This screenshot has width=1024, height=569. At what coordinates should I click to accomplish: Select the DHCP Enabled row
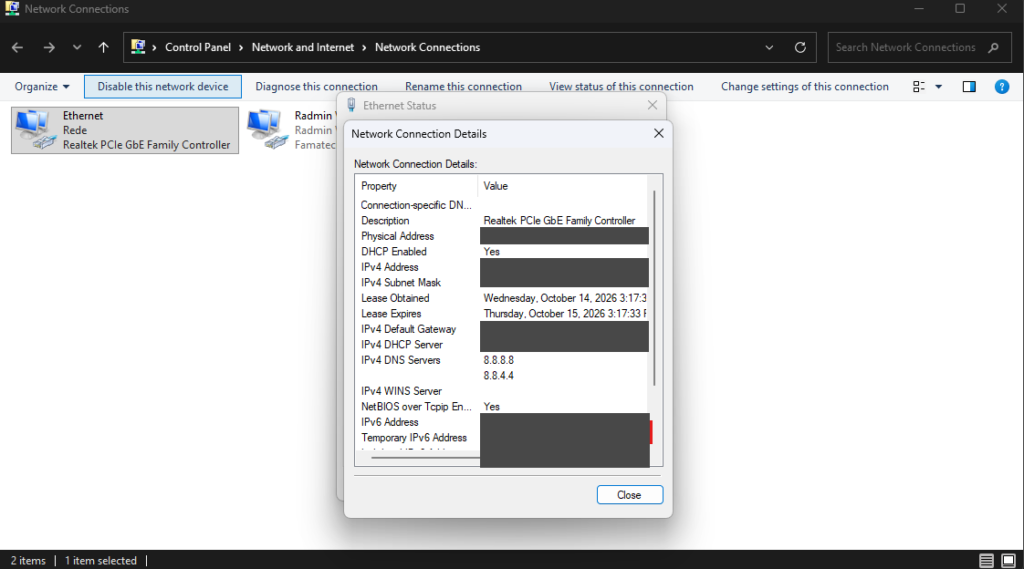click(502, 252)
